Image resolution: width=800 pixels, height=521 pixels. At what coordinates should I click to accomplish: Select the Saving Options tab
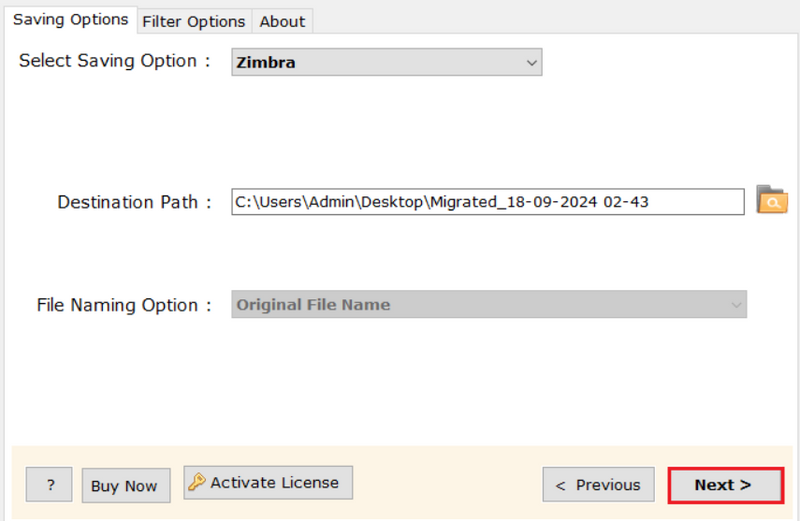tap(70, 19)
